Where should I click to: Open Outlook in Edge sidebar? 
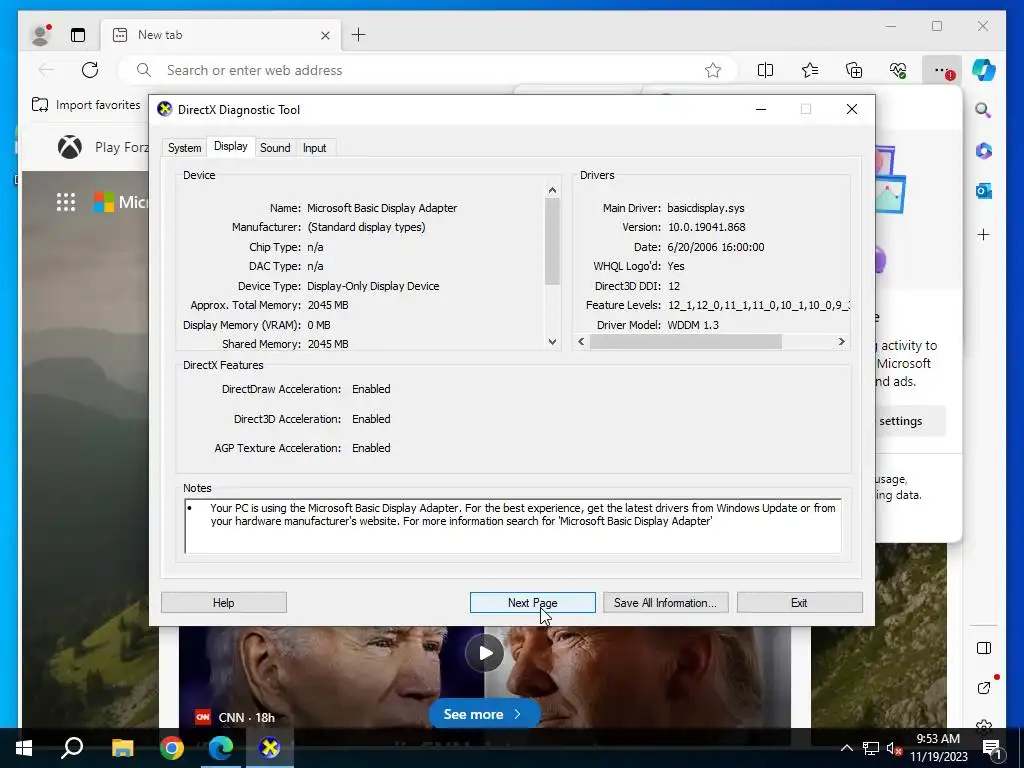point(984,191)
